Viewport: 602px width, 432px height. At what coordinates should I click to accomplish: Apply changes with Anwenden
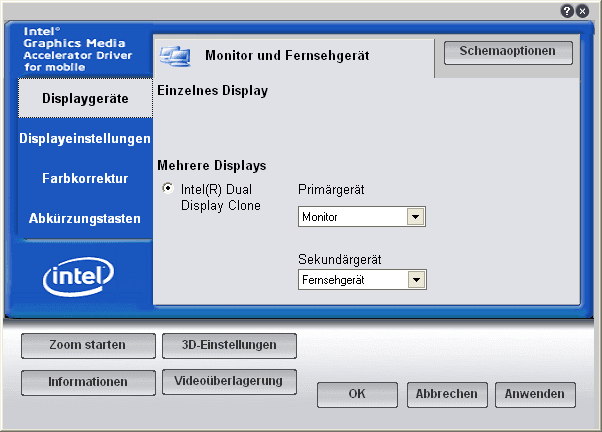pos(535,394)
